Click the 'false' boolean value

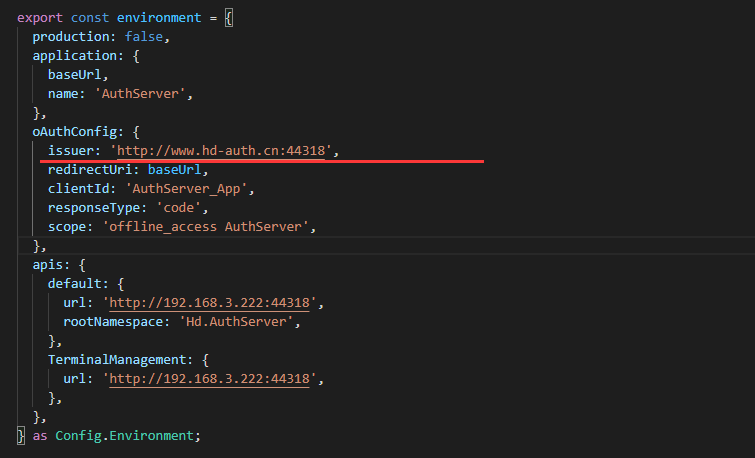(146, 37)
